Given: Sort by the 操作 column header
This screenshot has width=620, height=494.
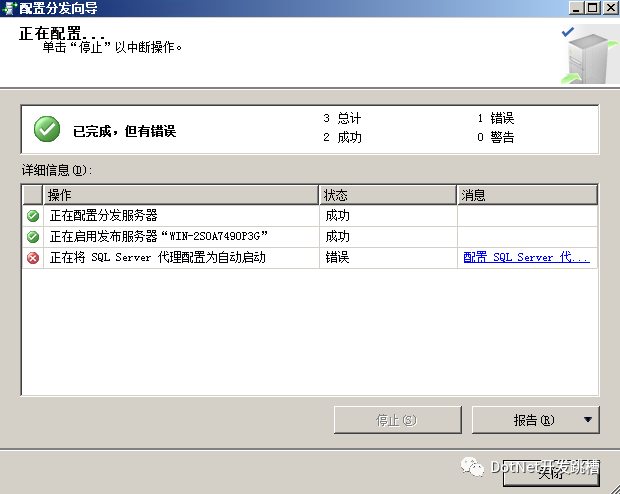Looking at the screenshot, I should [181, 195].
